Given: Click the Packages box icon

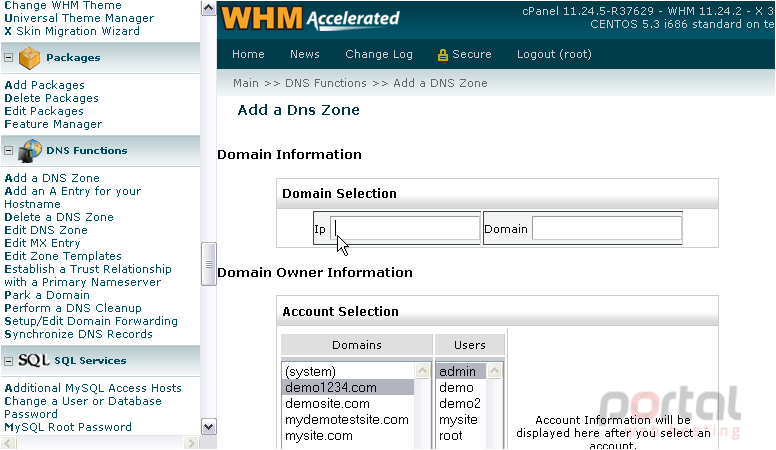Looking at the screenshot, I should pos(29,57).
